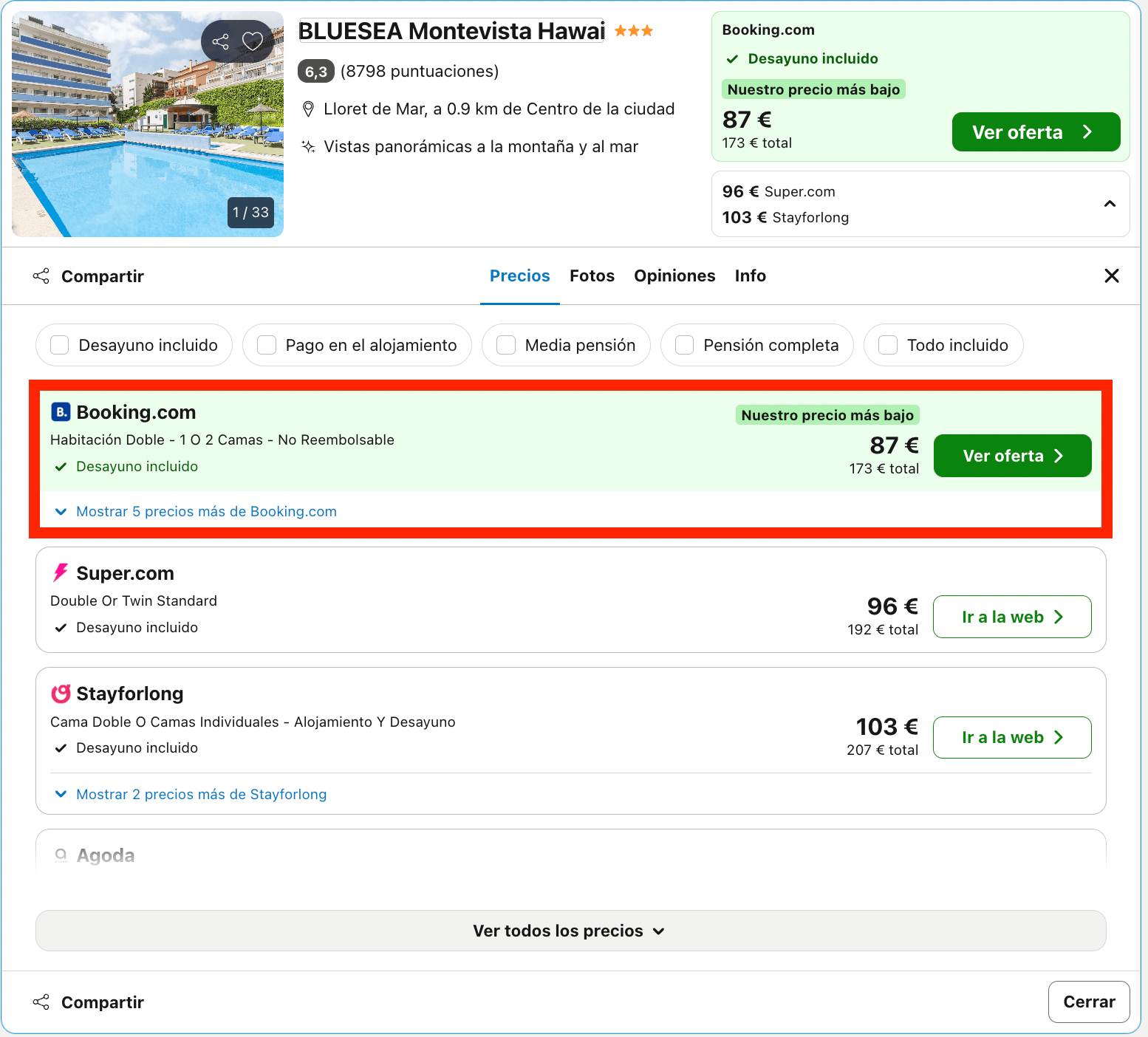
Task: Click the 192 € total price text
Action: (883, 630)
